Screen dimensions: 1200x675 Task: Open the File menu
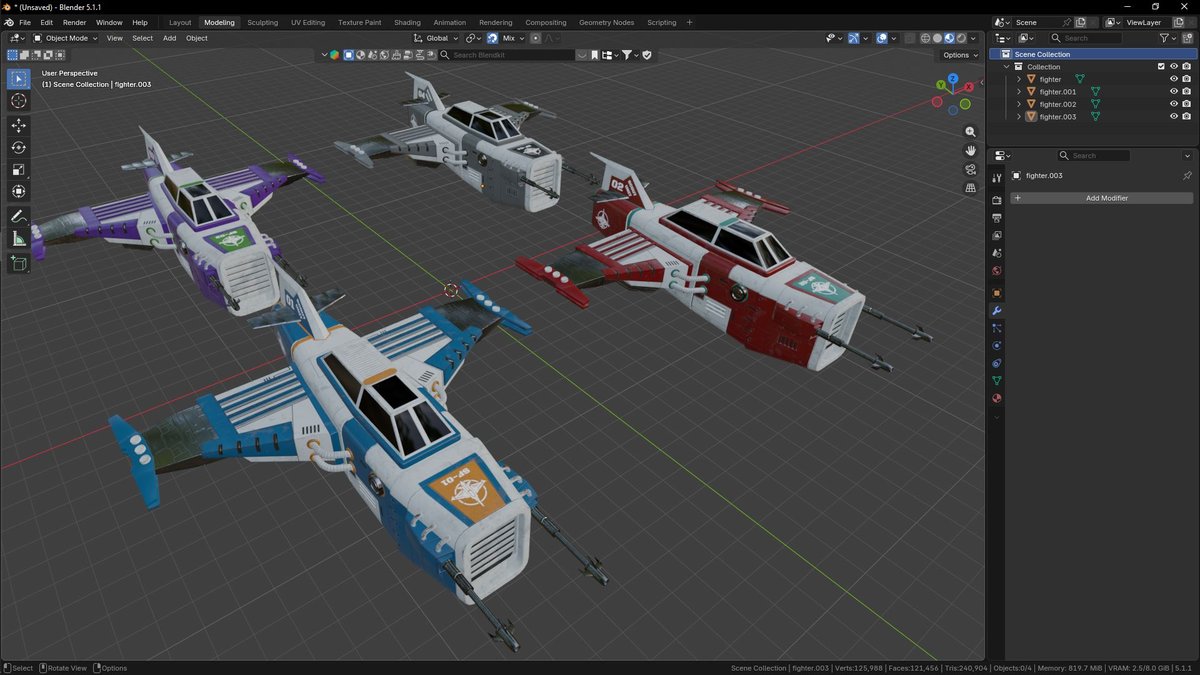coord(24,22)
